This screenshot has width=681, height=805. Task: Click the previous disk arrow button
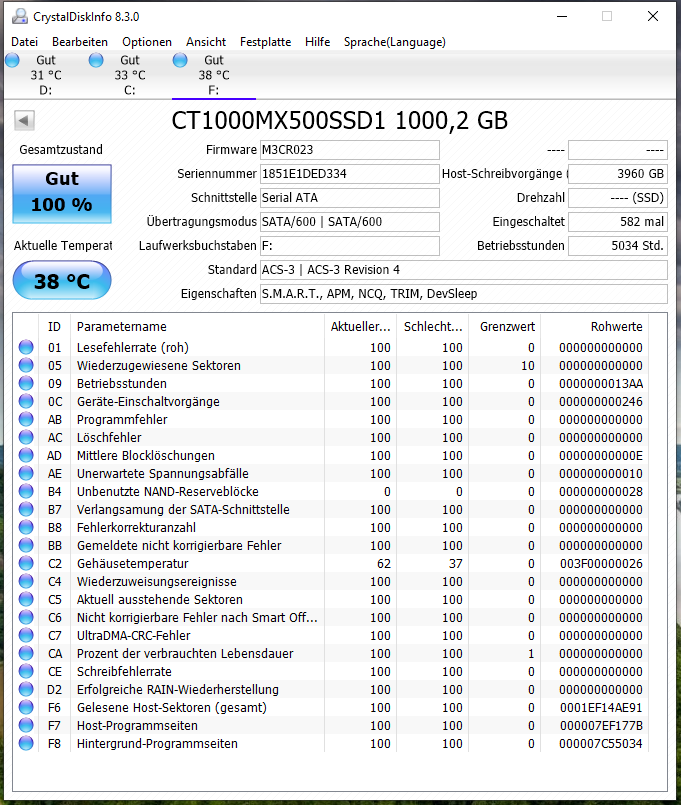point(24,121)
